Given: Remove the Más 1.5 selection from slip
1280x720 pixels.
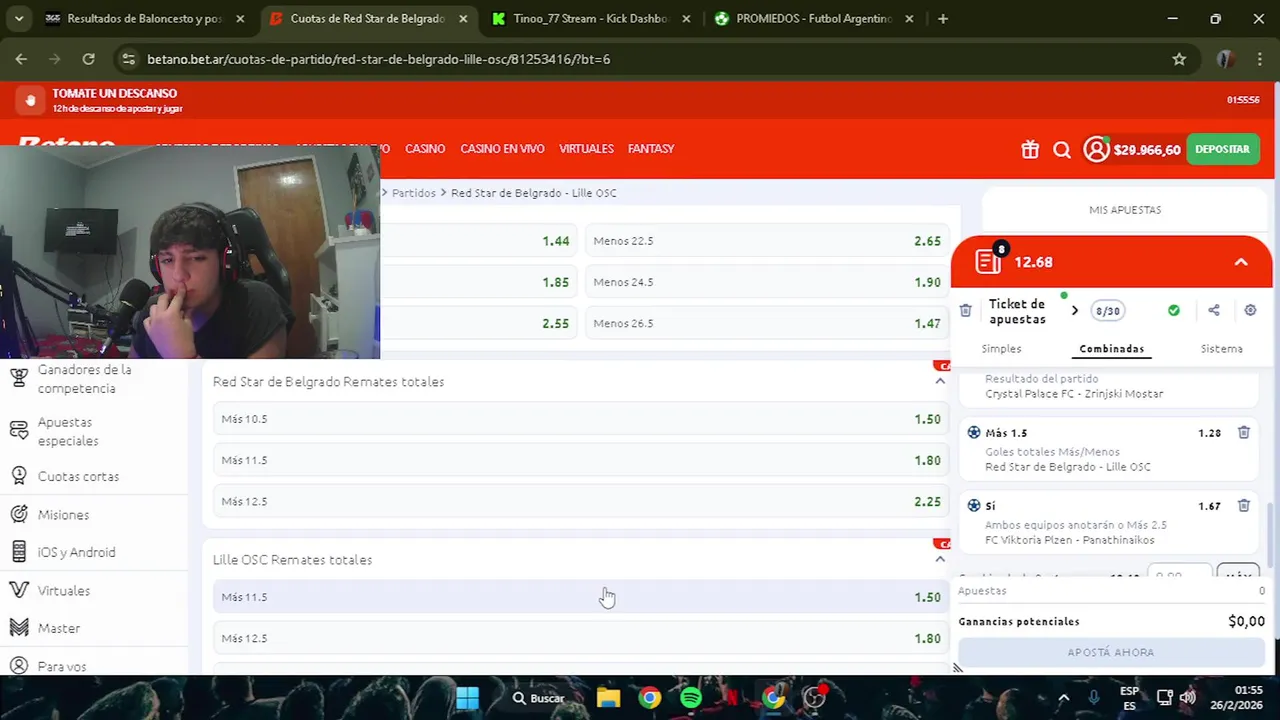Looking at the screenshot, I should (1244, 433).
